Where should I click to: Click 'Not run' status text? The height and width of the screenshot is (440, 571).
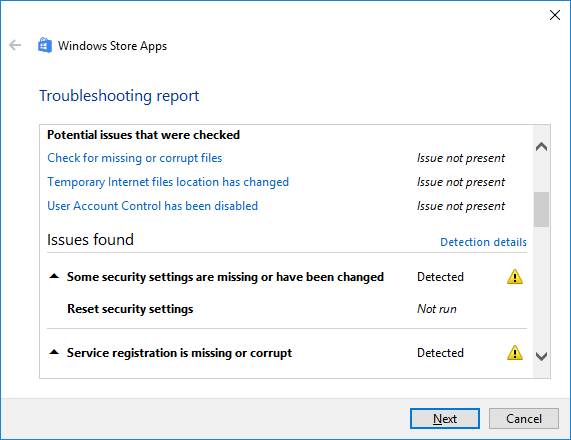[x=437, y=309]
